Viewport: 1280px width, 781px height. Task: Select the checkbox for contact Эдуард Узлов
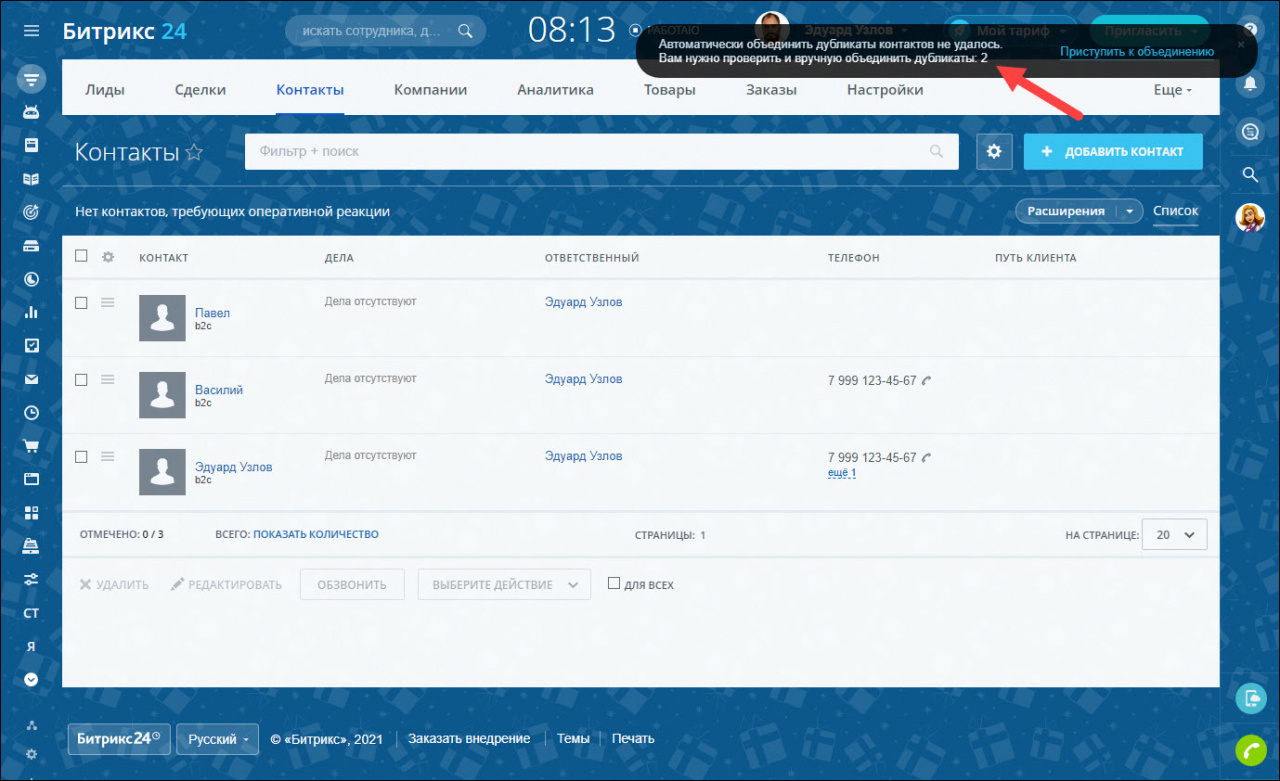[x=82, y=457]
